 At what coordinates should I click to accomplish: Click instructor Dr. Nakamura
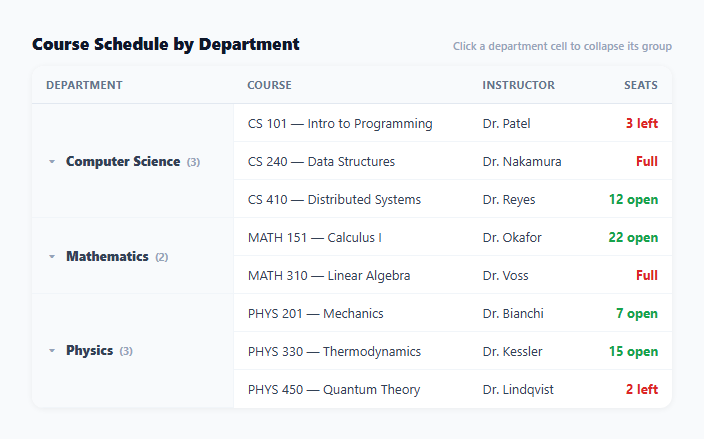(x=522, y=162)
